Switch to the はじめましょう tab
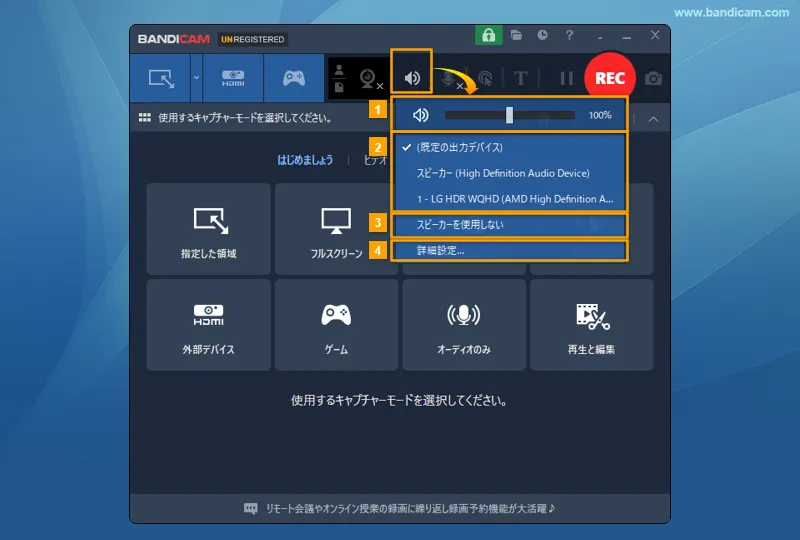 (x=305, y=160)
